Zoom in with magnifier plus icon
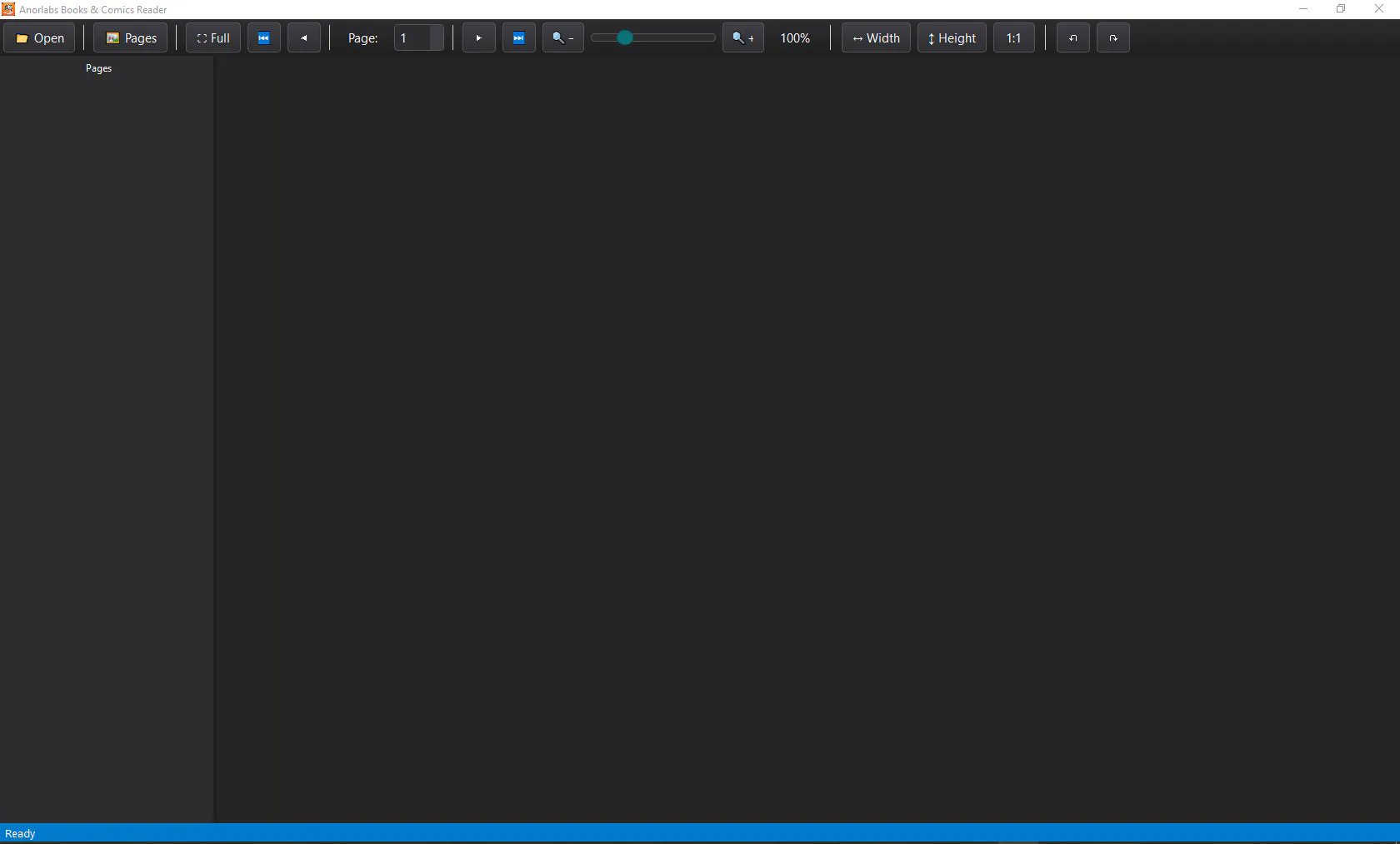 [743, 38]
